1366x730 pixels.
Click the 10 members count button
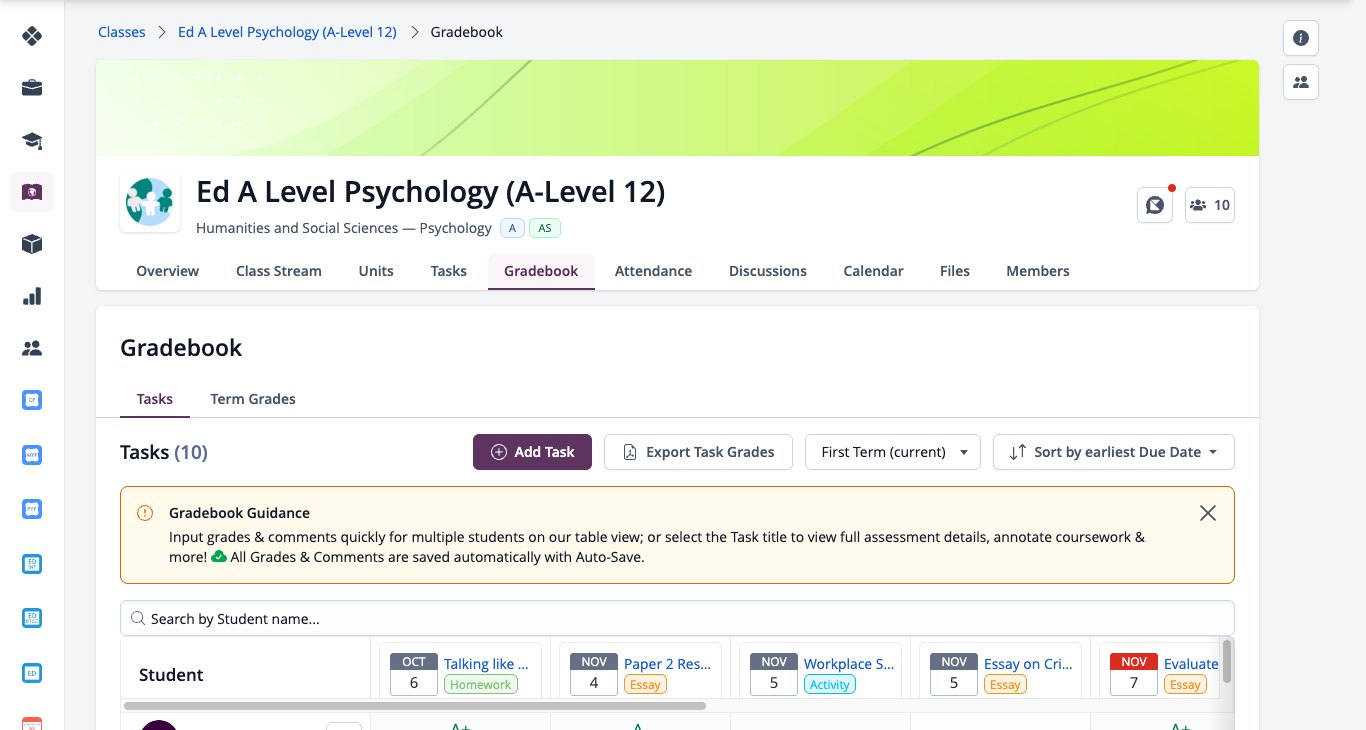pyautogui.click(x=1210, y=205)
